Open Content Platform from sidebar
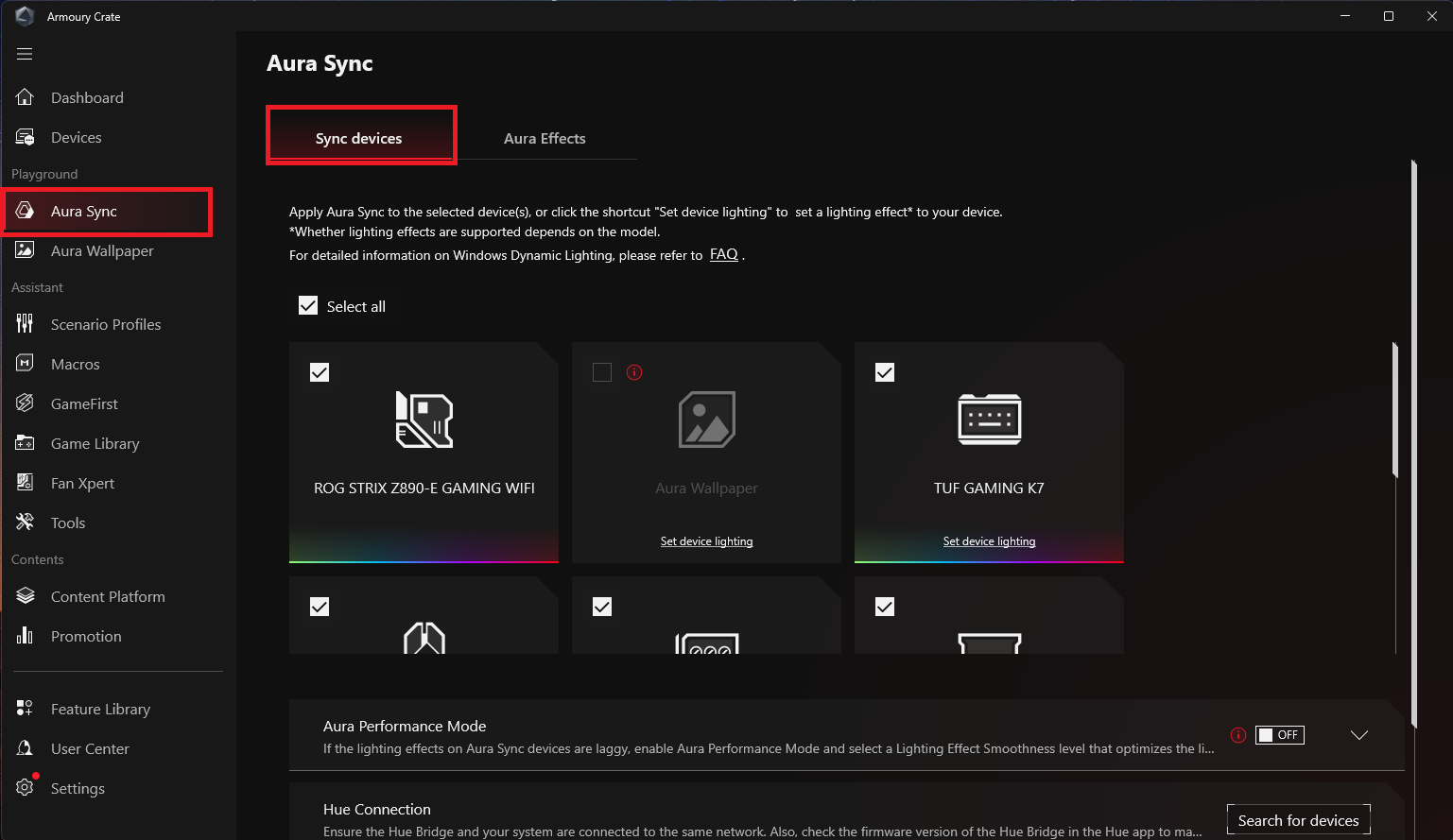Screen dimensions: 1453x840 tap(108, 596)
